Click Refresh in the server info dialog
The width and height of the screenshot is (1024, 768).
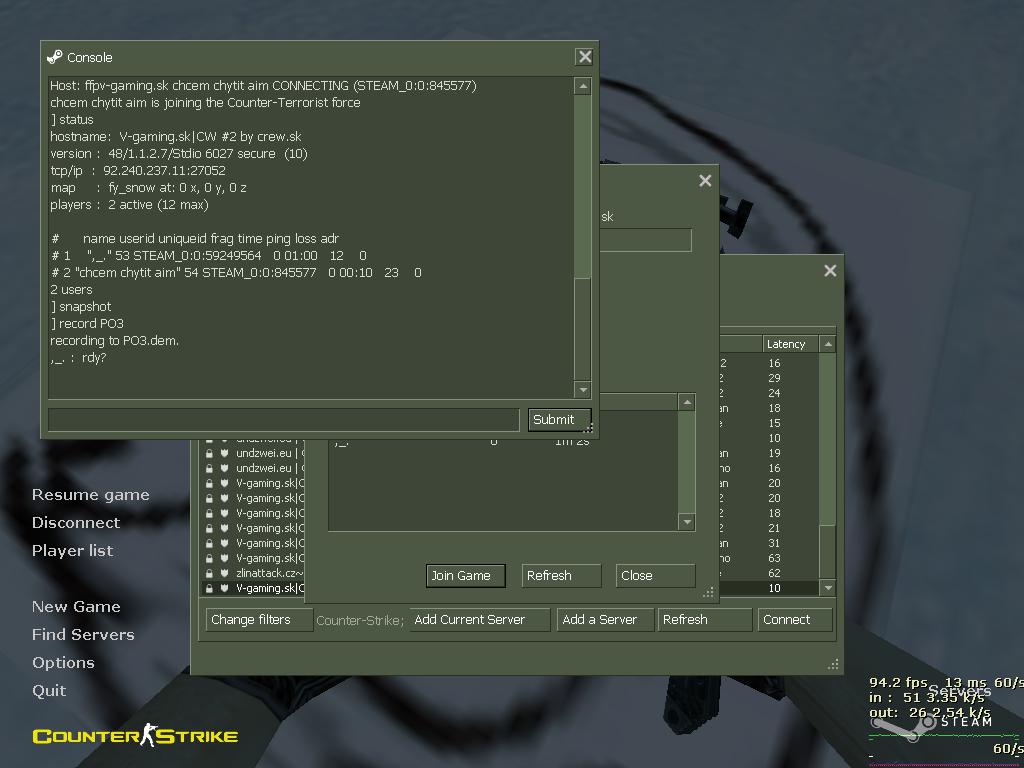click(x=561, y=576)
